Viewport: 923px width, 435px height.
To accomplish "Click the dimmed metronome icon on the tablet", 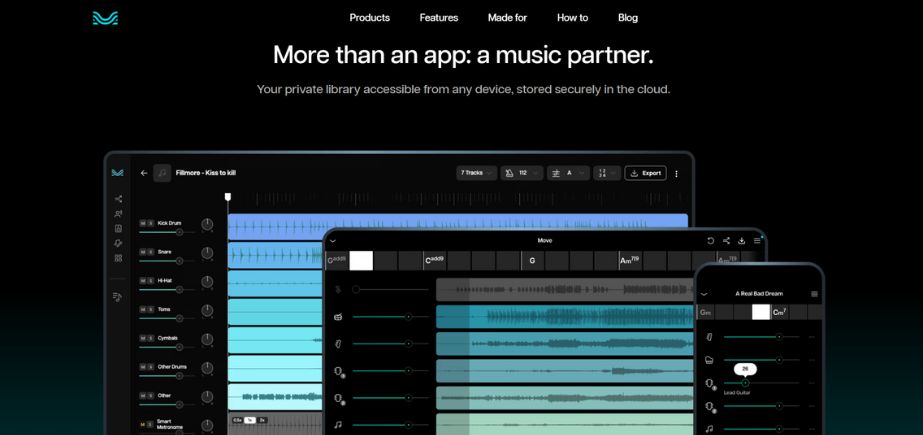I will point(338,290).
